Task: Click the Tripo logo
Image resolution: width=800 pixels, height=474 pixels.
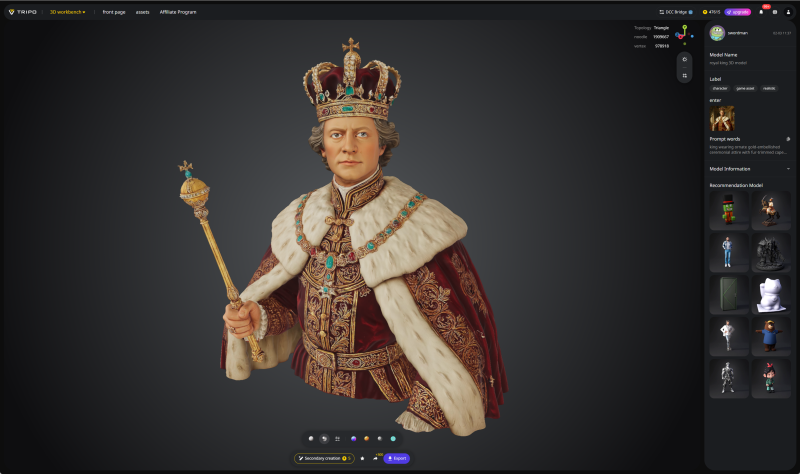Action: pos(22,12)
